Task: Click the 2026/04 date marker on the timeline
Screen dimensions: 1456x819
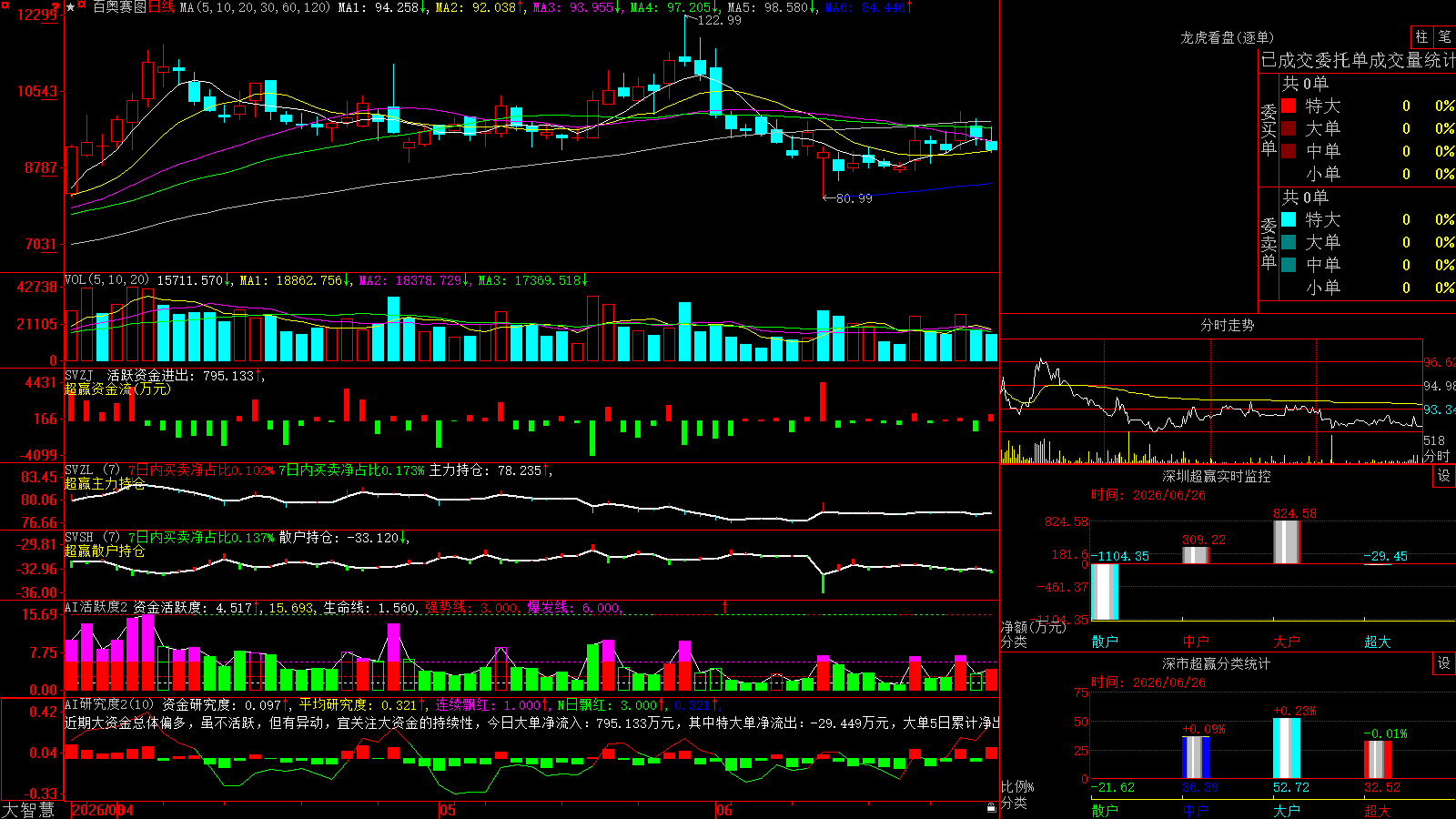Action: pyautogui.click(x=102, y=810)
